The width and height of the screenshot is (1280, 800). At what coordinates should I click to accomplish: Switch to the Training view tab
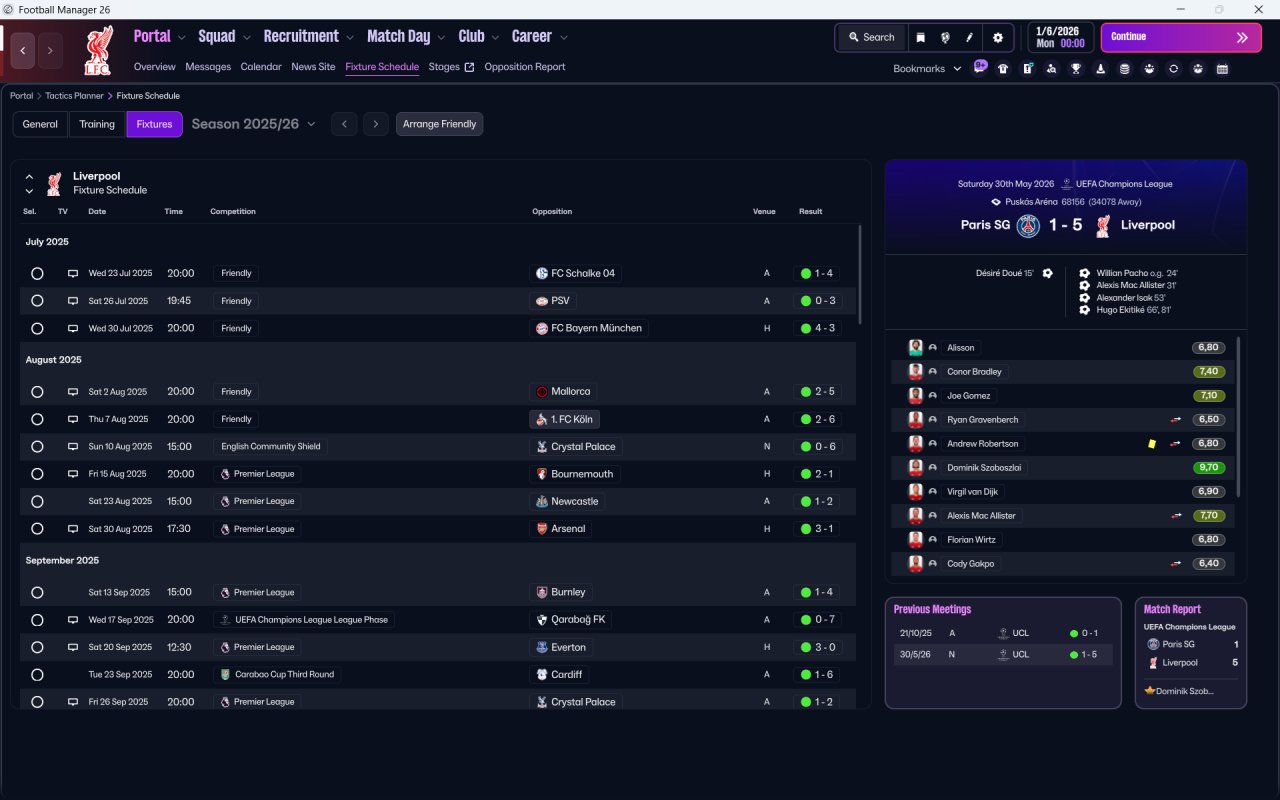tap(97, 124)
